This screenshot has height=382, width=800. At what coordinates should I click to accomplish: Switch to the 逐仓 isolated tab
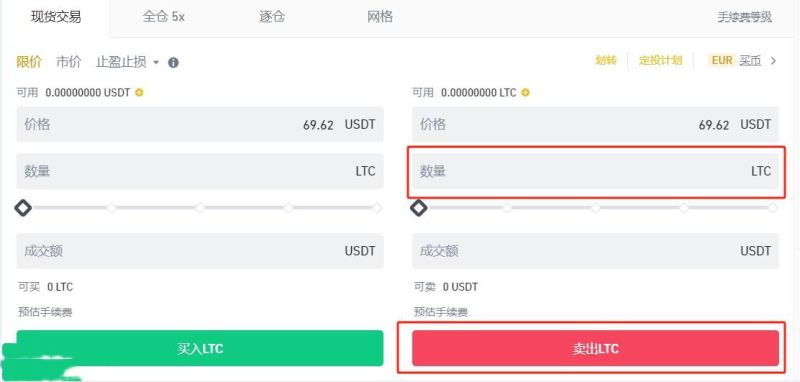pyautogui.click(x=272, y=17)
